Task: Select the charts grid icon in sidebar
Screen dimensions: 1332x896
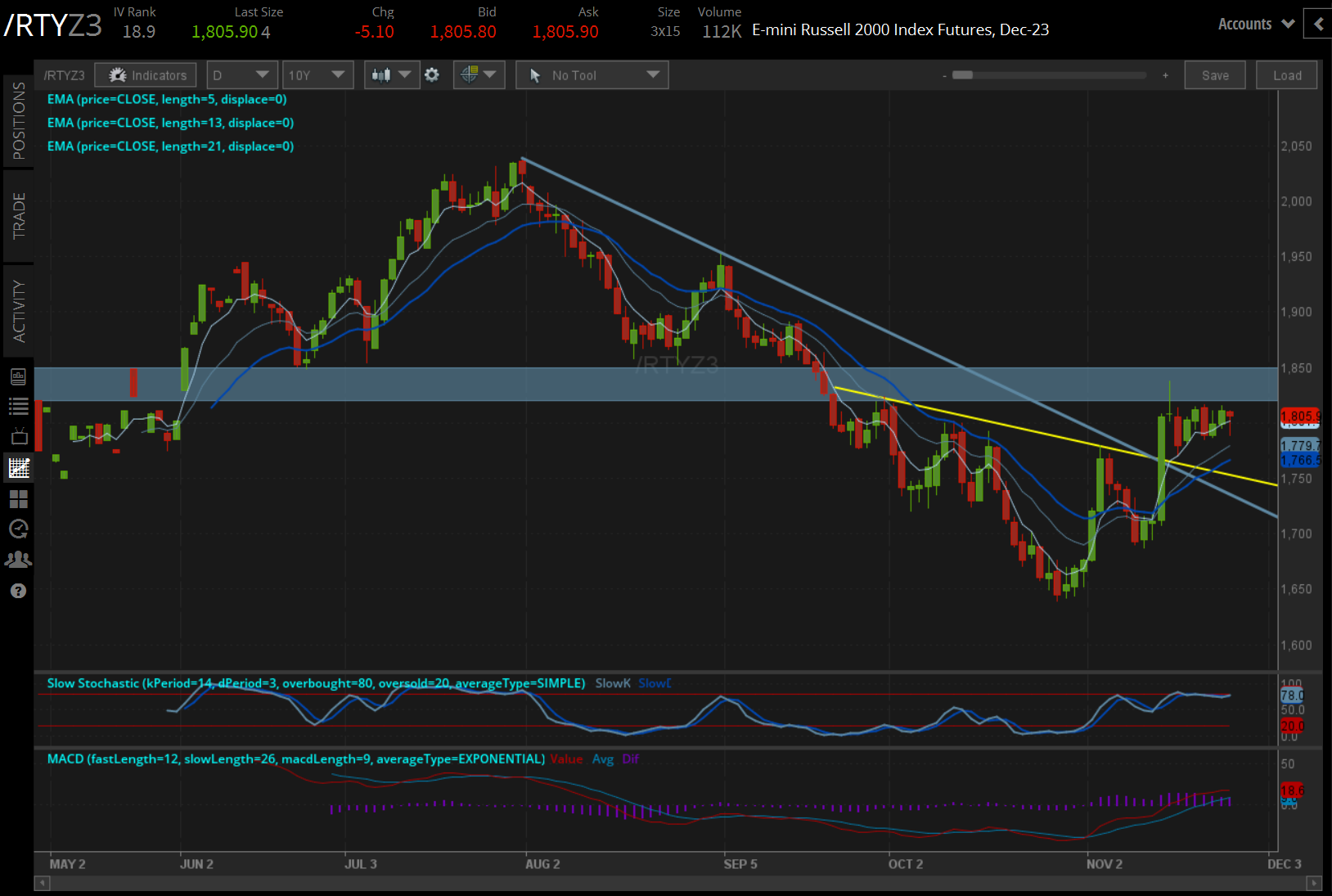Action: click(x=18, y=468)
